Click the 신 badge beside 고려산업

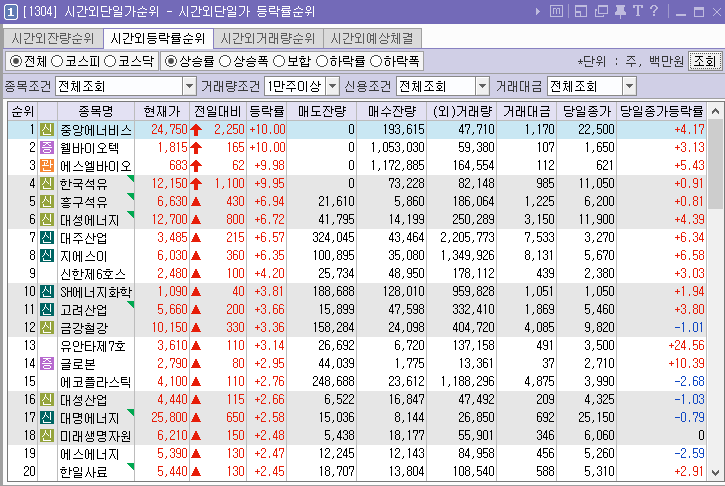(x=47, y=310)
